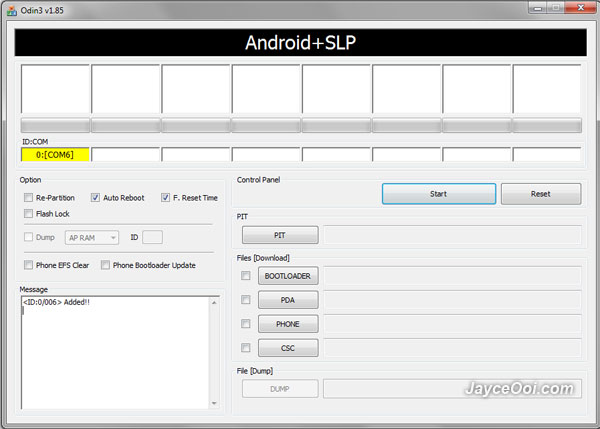Click the Start button
The image size is (600, 429).
click(x=439, y=194)
